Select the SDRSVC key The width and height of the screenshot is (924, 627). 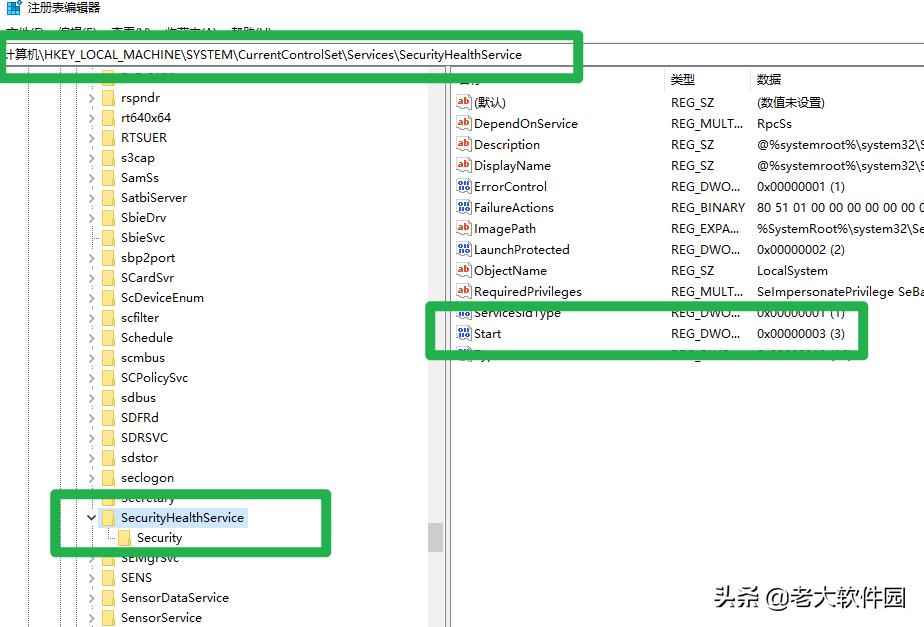point(144,438)
